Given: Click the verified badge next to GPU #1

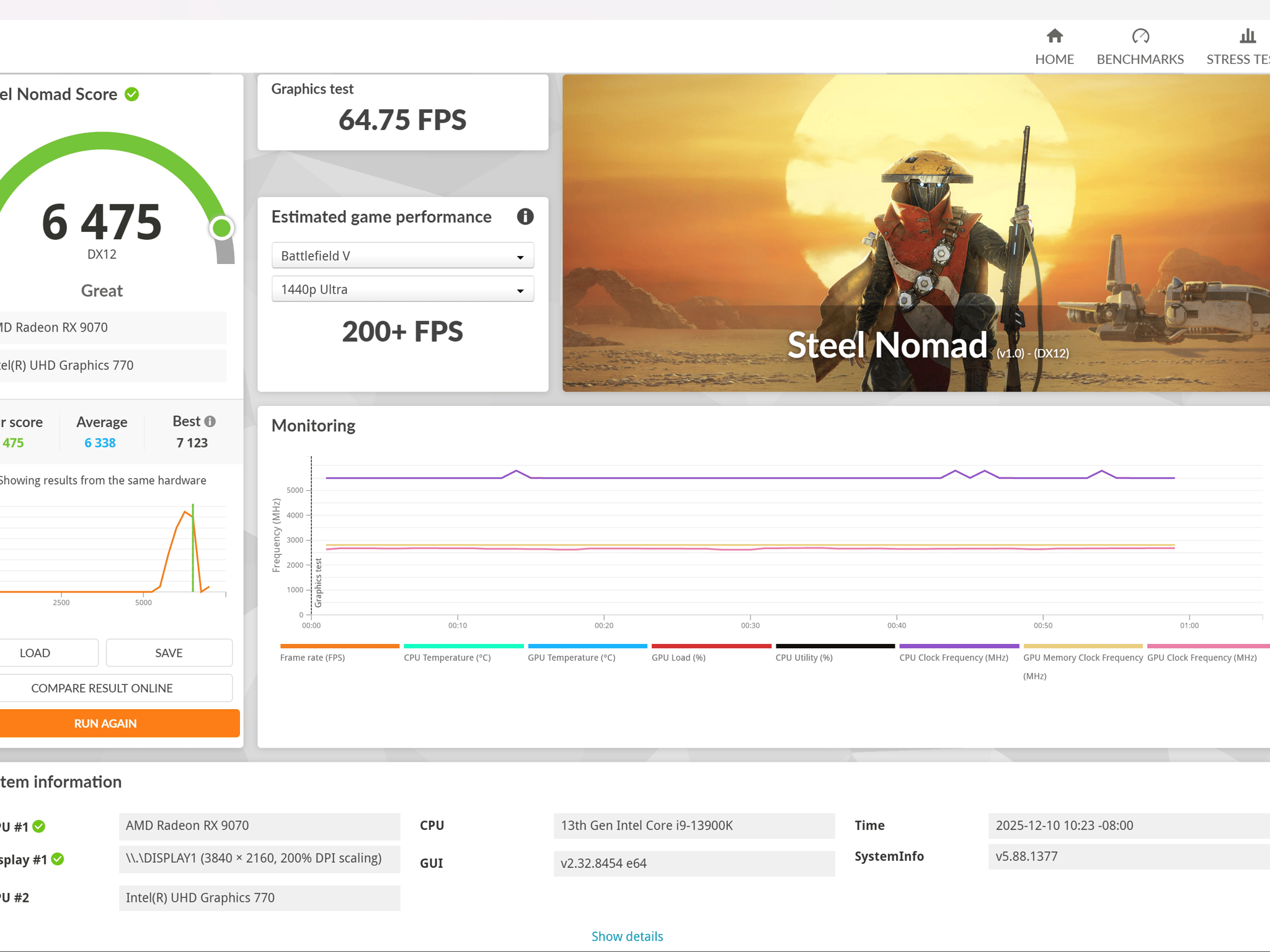Looking at the screenshot, I should (38, 826).
